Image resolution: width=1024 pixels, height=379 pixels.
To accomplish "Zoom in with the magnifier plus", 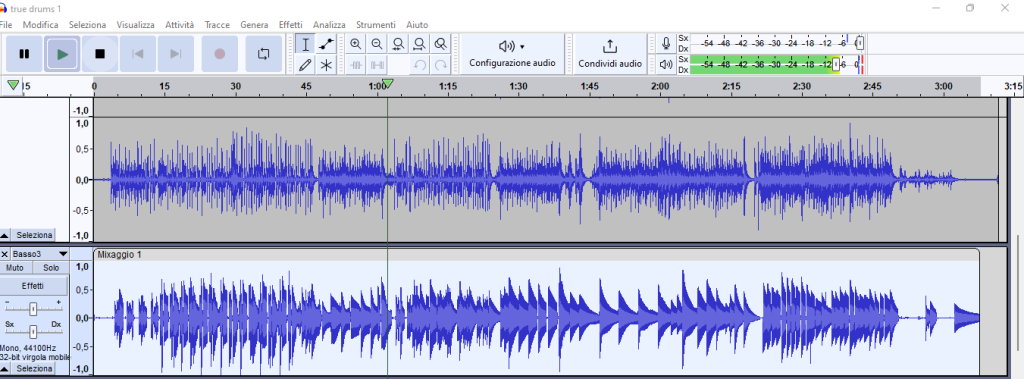I will point(356,44).
